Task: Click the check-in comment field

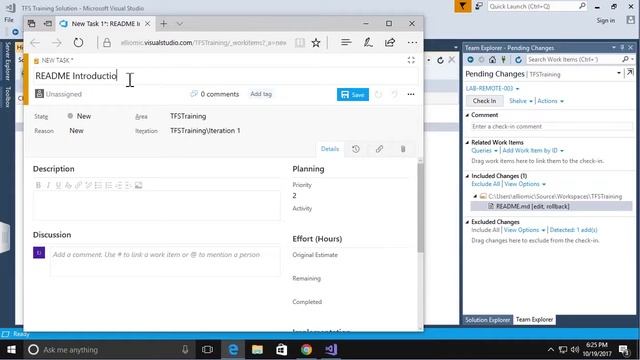Action: (x=551, y=127)
